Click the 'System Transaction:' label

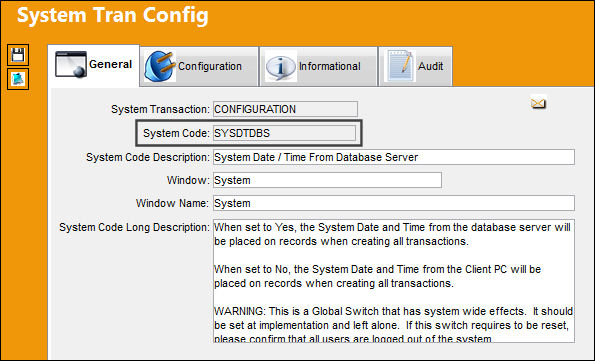[x=160, y=109]
